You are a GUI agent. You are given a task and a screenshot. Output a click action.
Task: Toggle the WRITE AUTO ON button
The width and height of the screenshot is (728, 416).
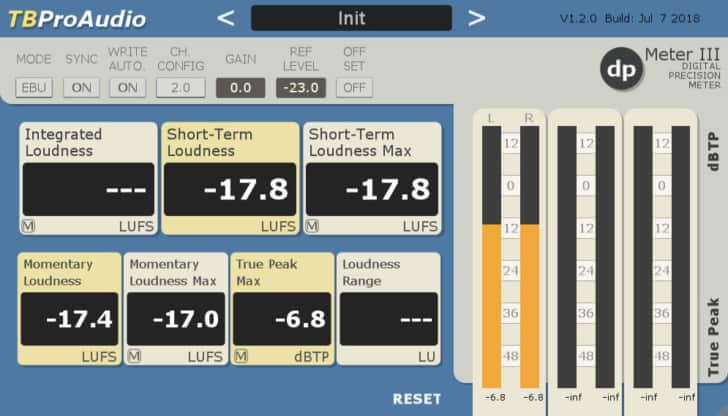[x=128, y=88]
